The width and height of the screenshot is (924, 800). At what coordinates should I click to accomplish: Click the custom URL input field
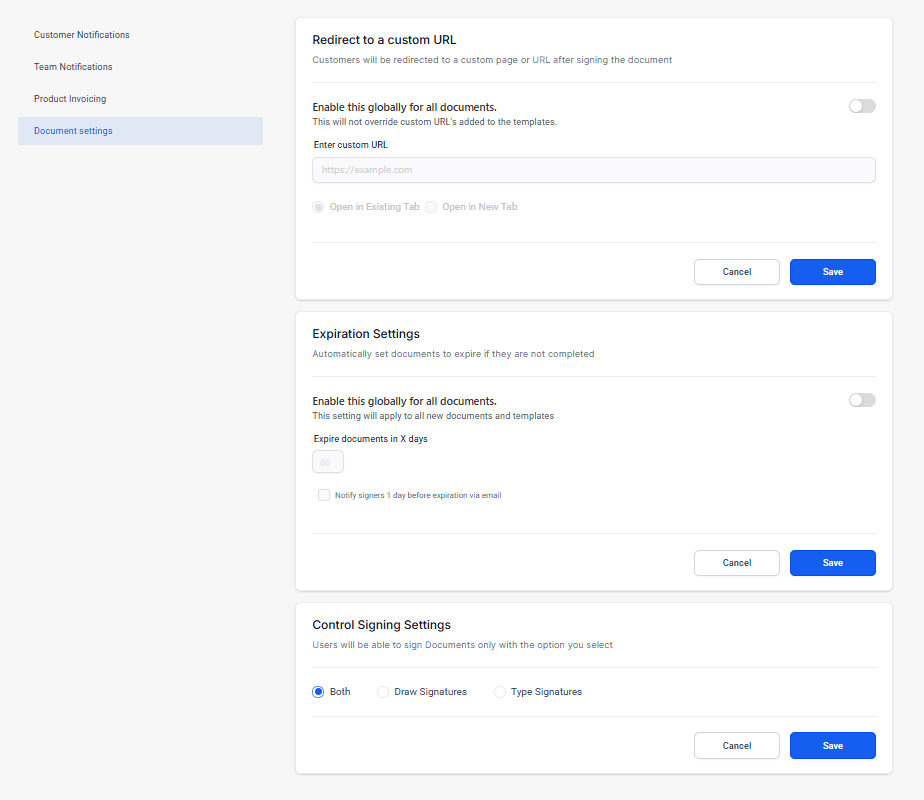coord(593,170)
